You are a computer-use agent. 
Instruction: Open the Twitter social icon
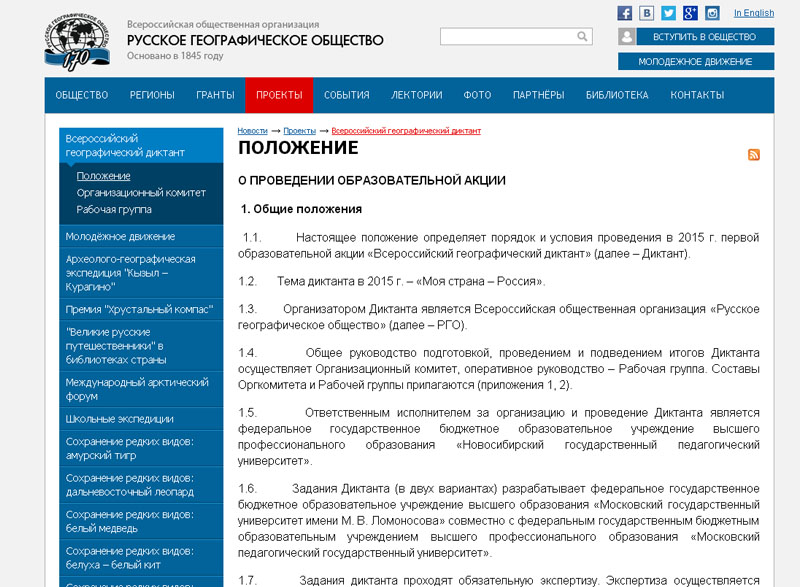coord(668,13)
